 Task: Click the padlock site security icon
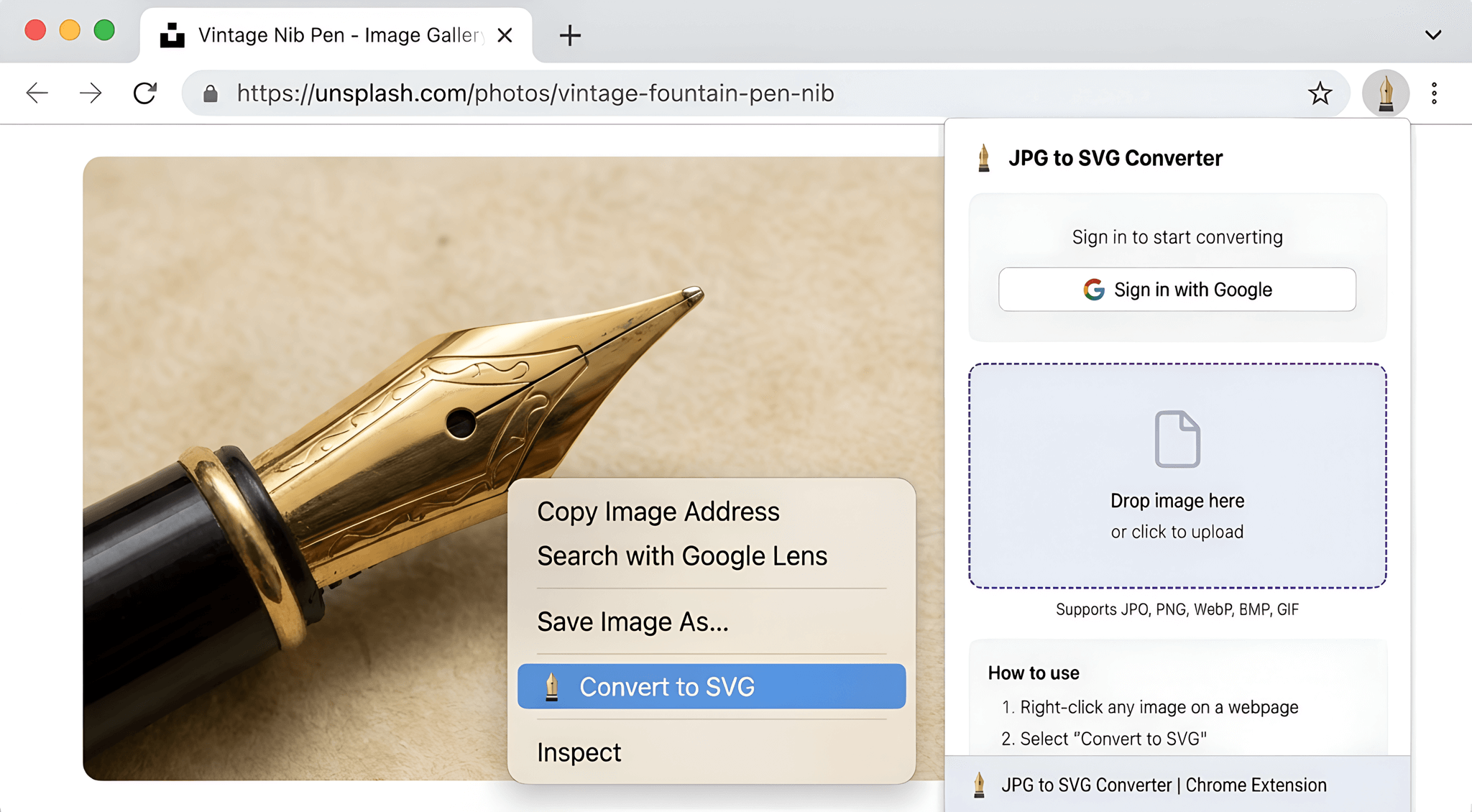(211, 93)
